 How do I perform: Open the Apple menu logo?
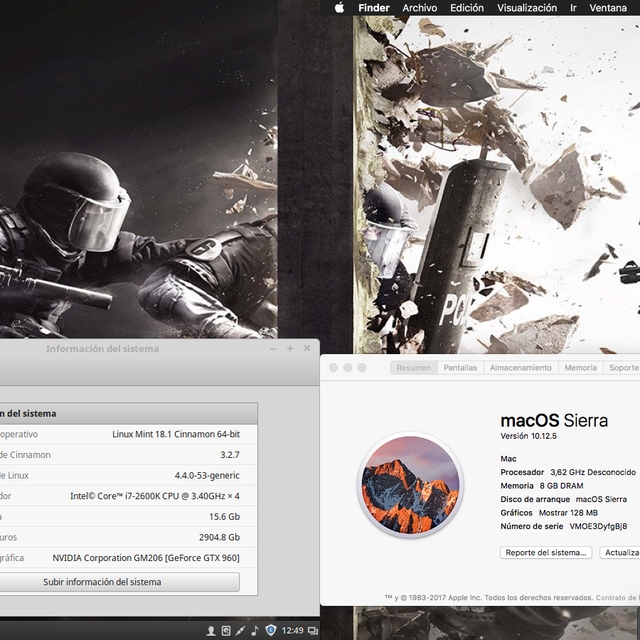(x=340, y=8)
